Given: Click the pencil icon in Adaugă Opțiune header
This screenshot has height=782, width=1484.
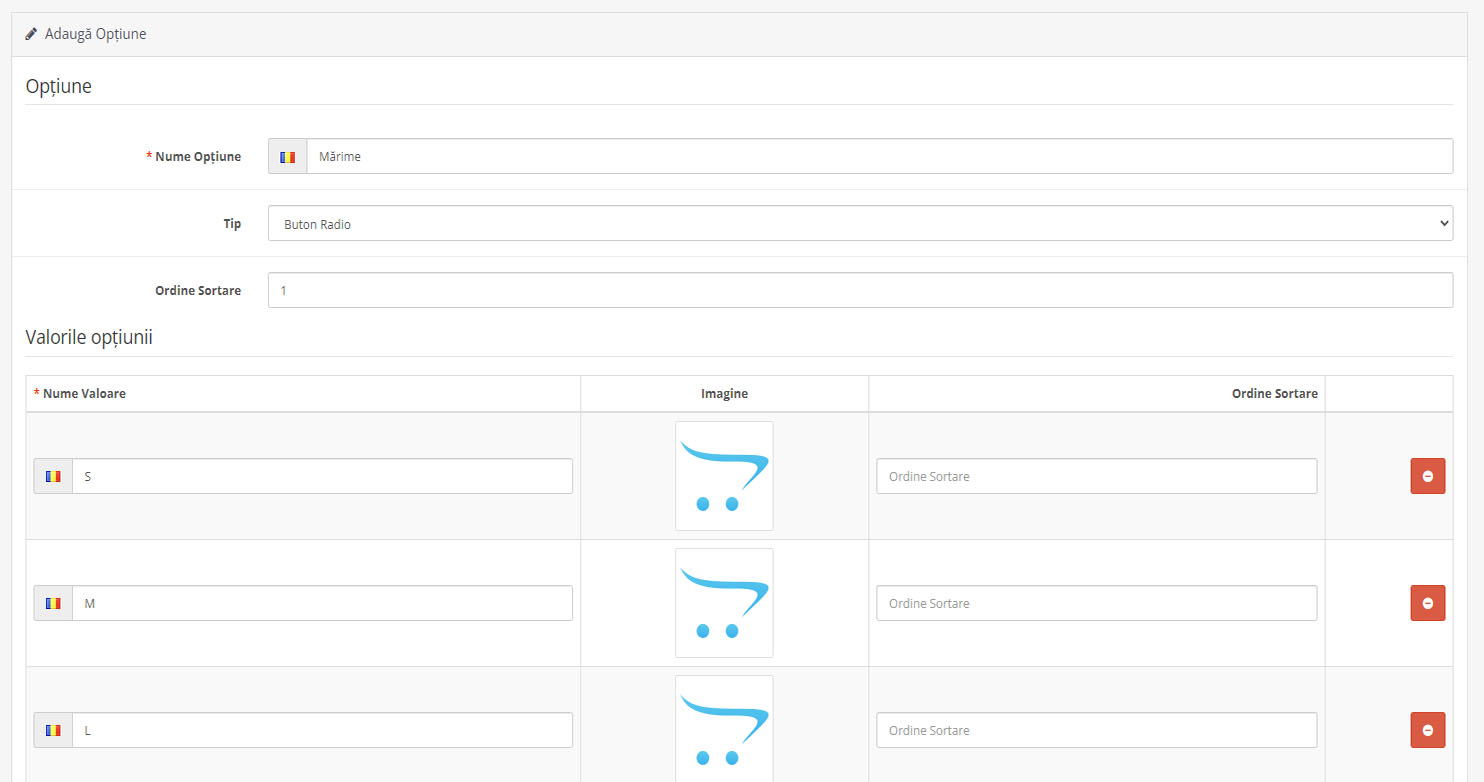Looking at the screenshot, I should (32, 34).
